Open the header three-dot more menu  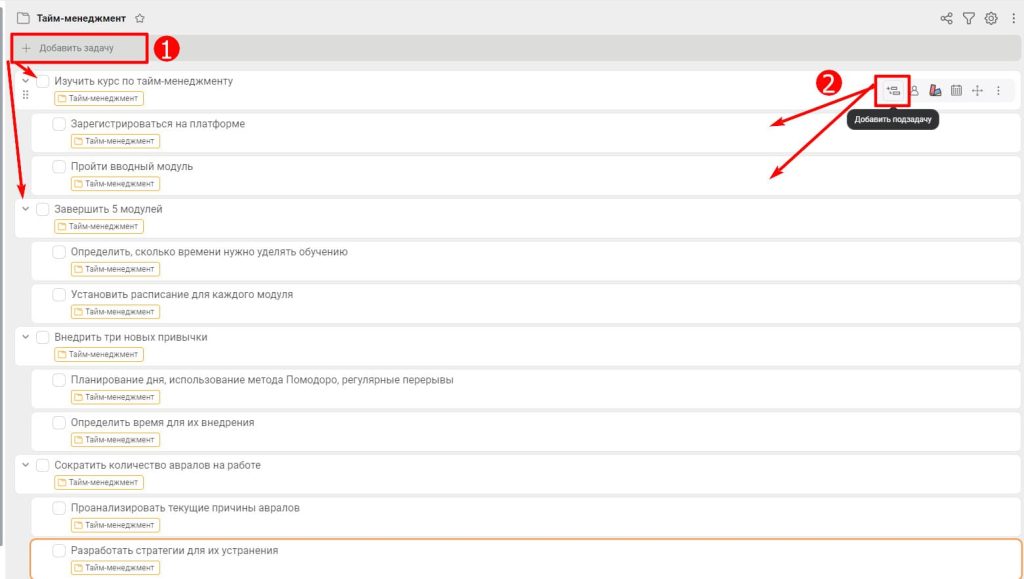click(1012, 18)
